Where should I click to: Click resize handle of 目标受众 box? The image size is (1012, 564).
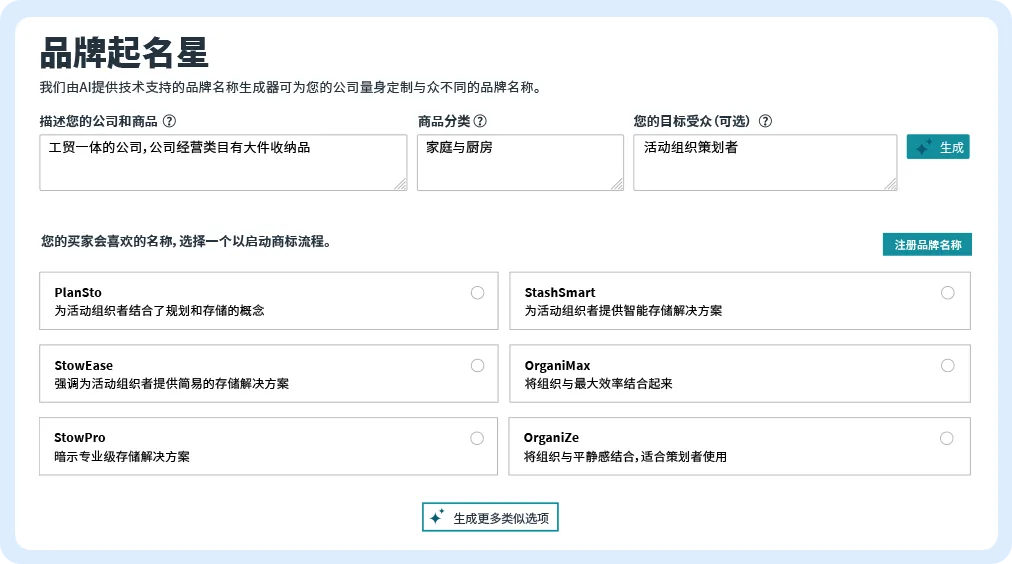click(x=891, y=184)
